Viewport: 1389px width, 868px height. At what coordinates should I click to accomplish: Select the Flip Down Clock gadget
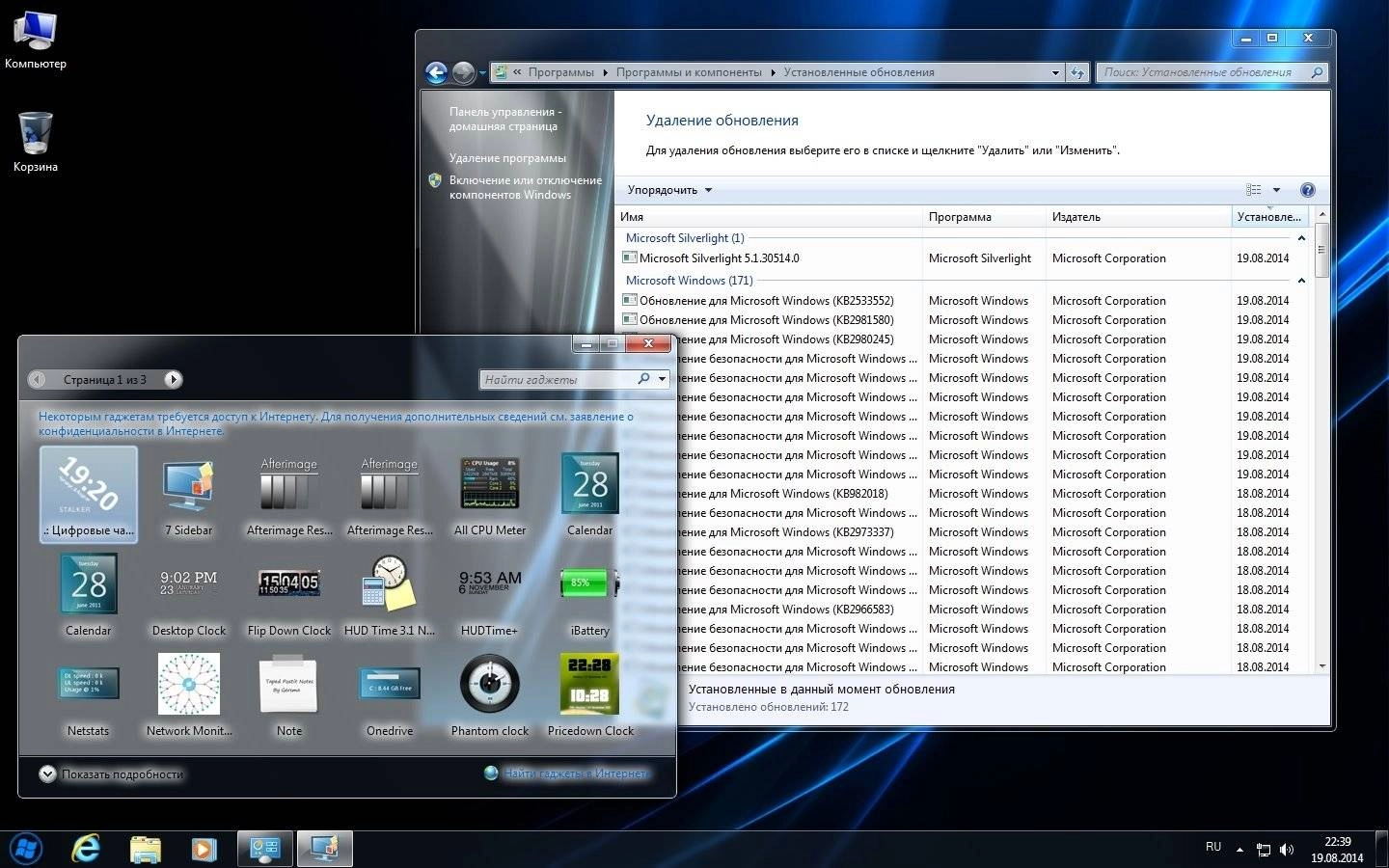[289, 595]
